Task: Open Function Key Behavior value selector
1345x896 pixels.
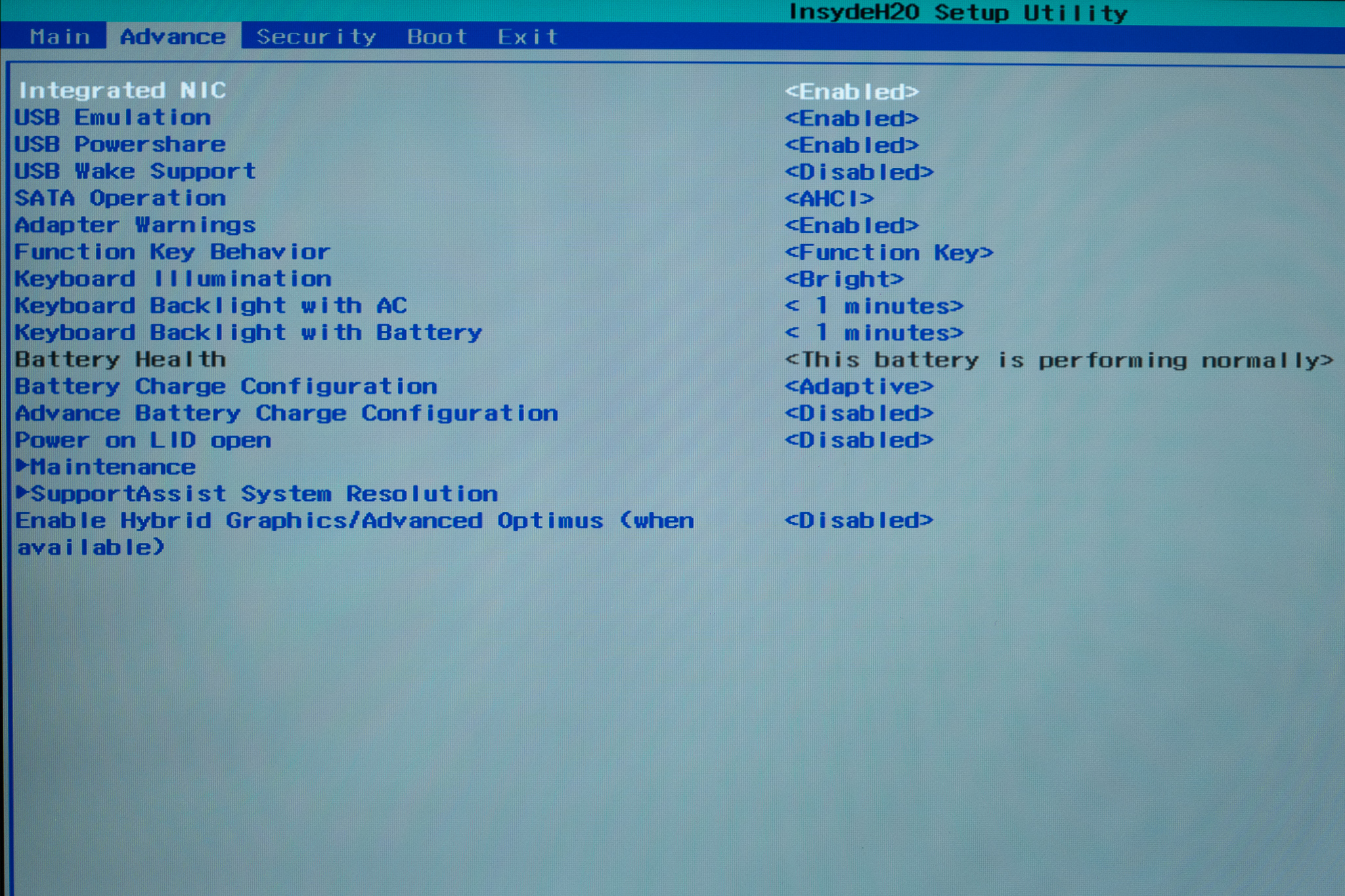Action: click(x=889, y=252)
